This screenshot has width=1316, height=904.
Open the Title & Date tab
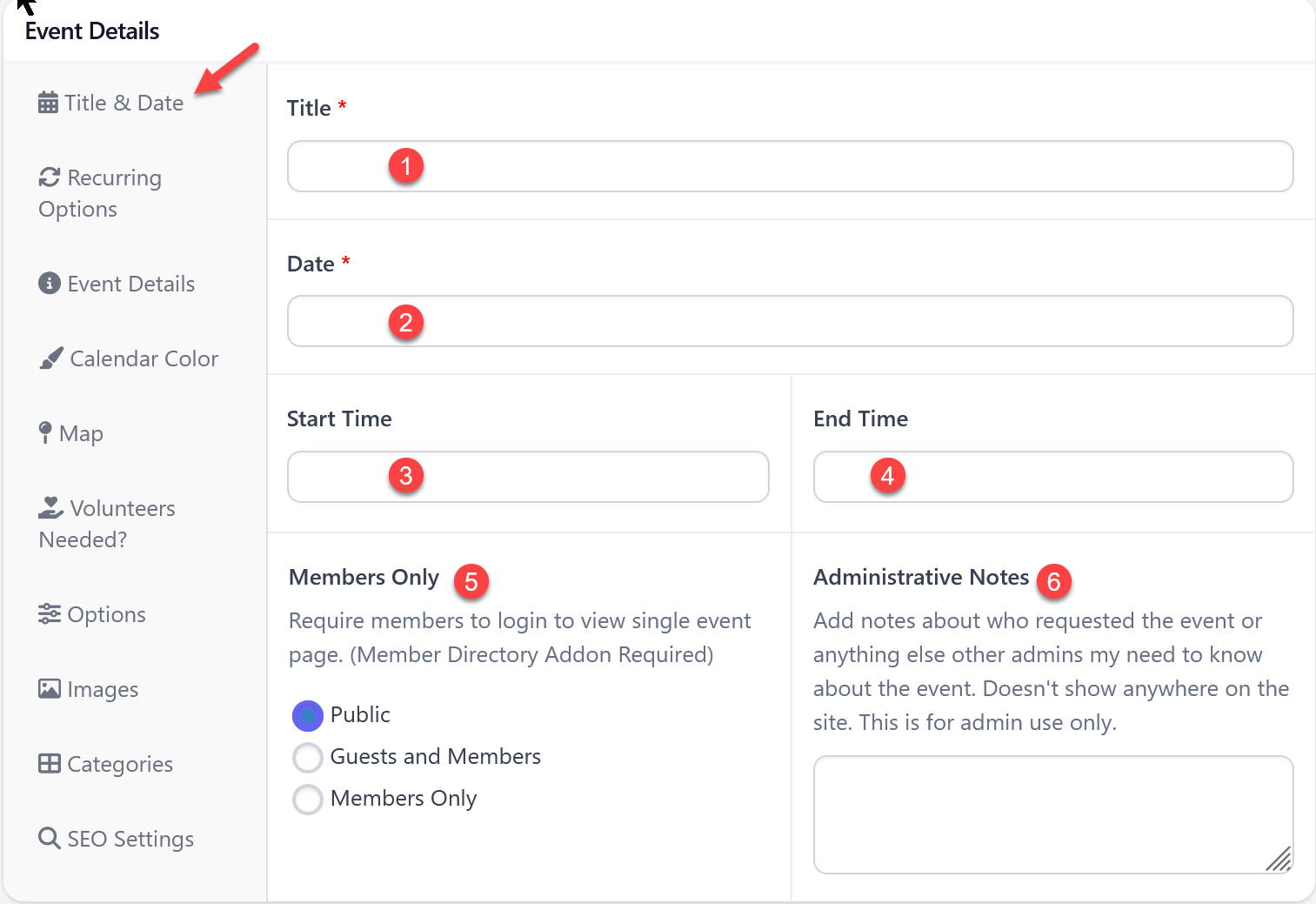(x=124, y=103)
